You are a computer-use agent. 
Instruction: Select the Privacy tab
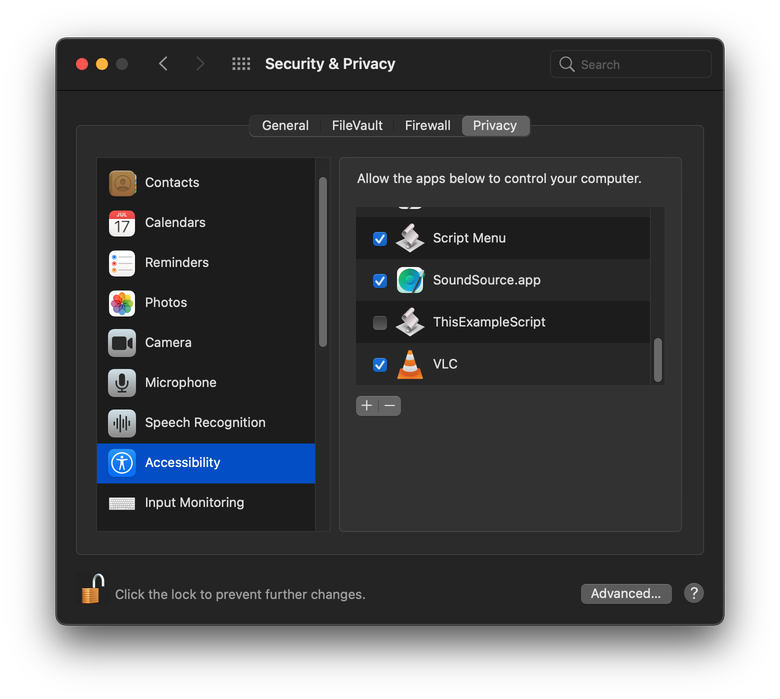coord(495,125)
